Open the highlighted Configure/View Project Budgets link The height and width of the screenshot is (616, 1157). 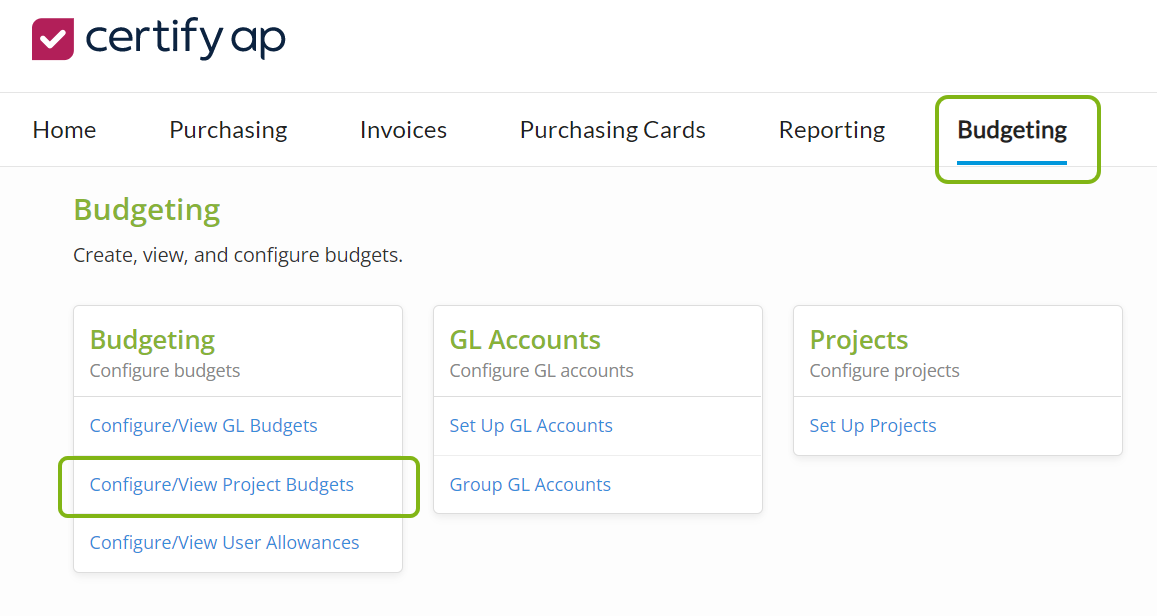tap(221, 484)
